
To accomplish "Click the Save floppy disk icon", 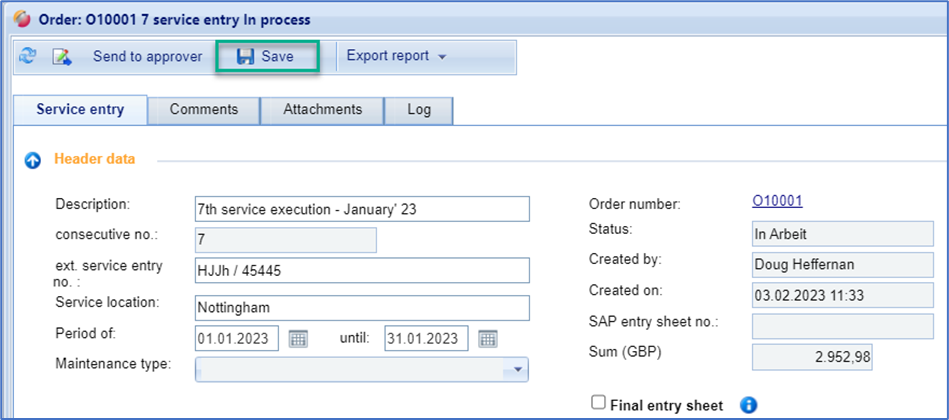I will [245, 57].
